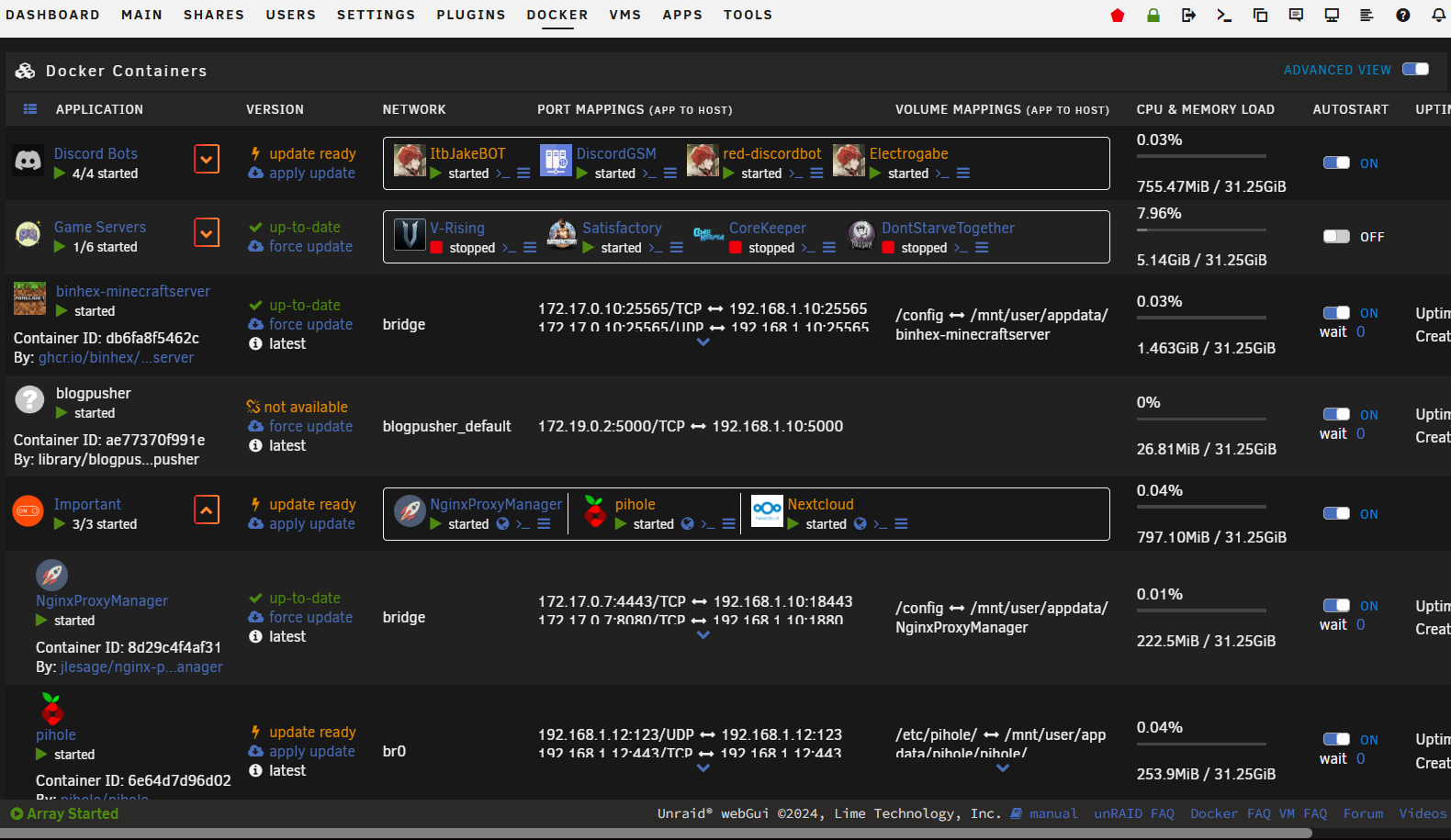This screenshot has width=1451, height=840.
Task: Click the binhex-minecraftserver block icon
Action: coord(29,299)
